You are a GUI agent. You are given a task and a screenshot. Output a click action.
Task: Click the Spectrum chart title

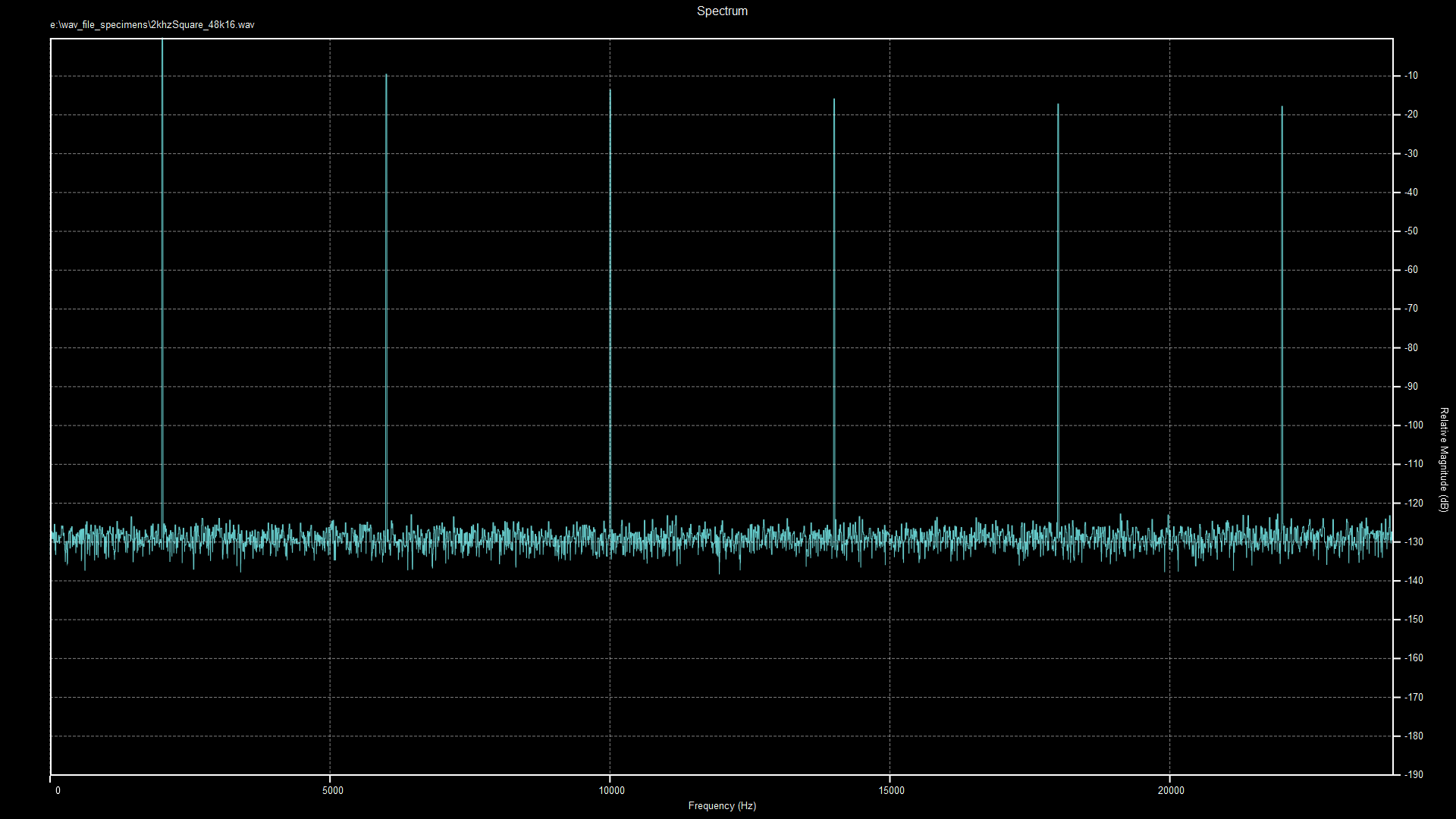click(x=722, y=11)
